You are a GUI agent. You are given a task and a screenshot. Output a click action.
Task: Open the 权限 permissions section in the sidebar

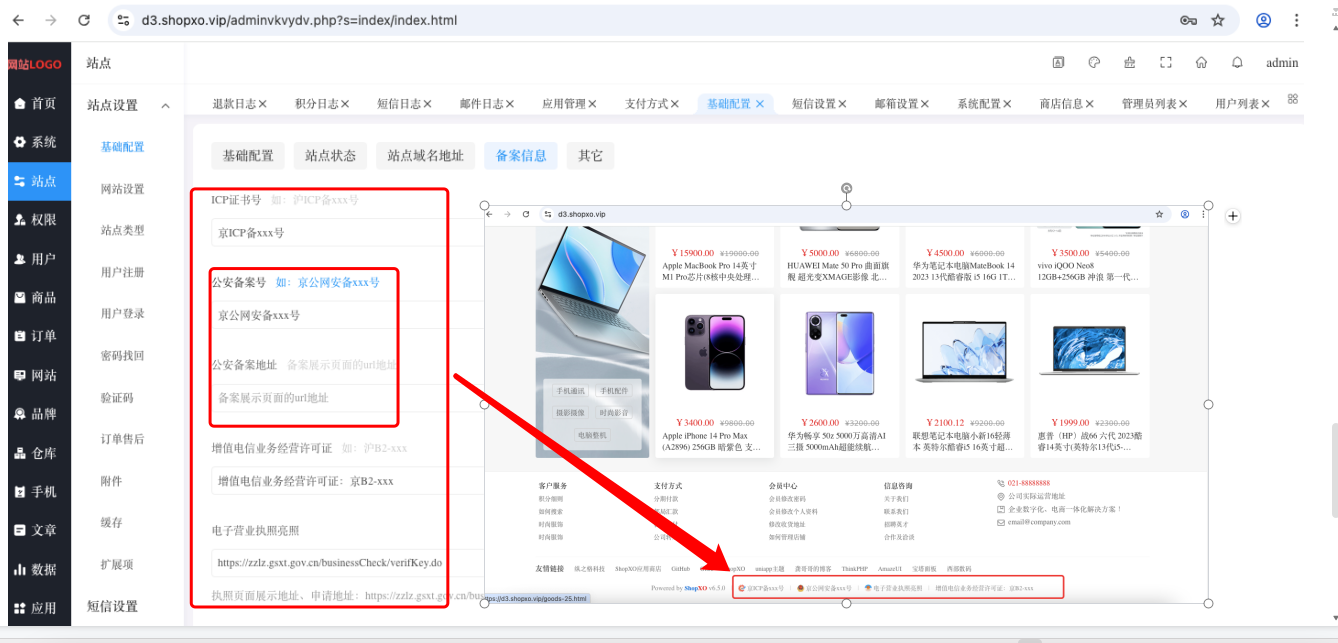[35, 220]
